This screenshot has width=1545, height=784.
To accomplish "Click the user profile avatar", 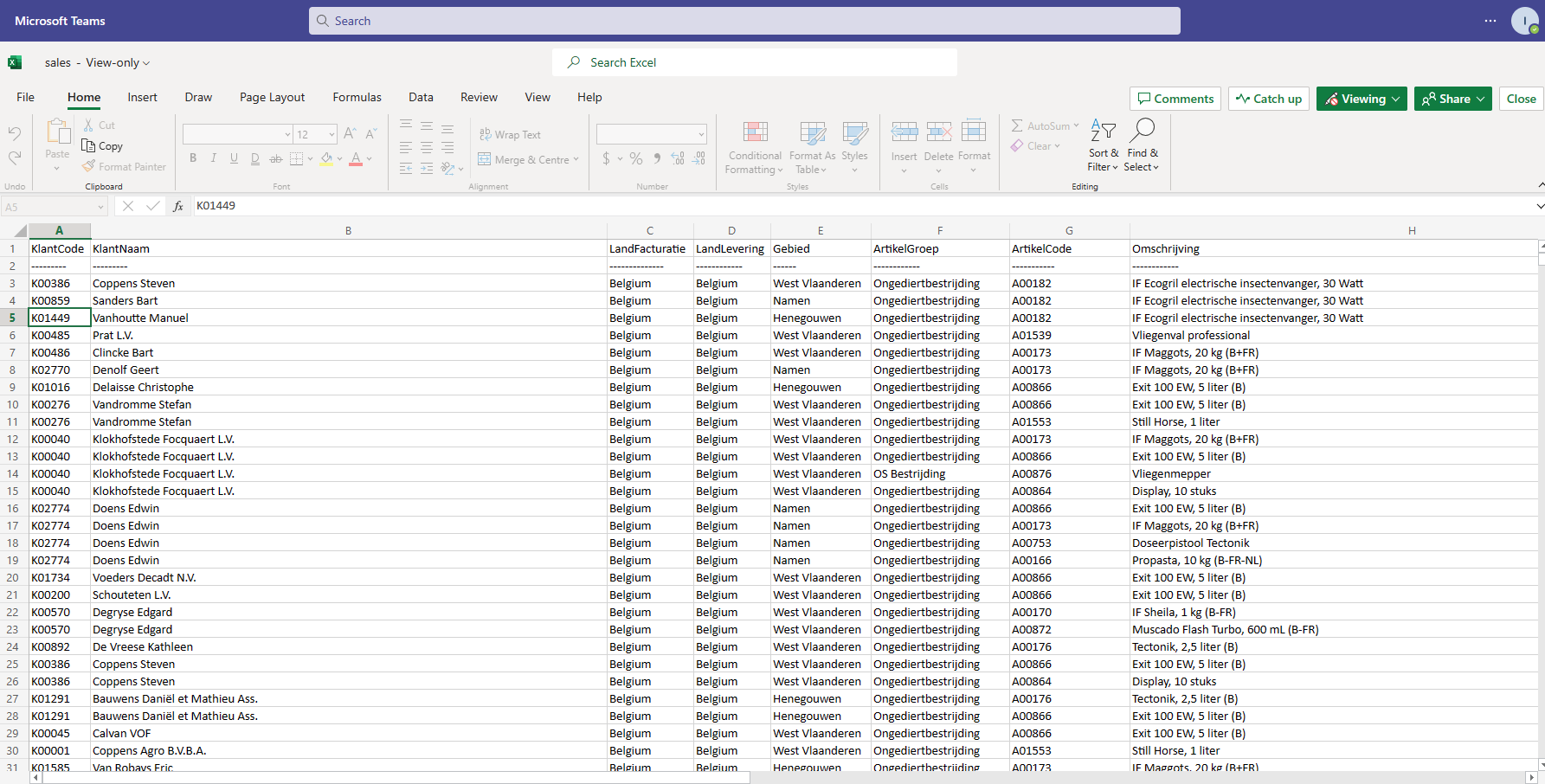I will coord(1525,21).
